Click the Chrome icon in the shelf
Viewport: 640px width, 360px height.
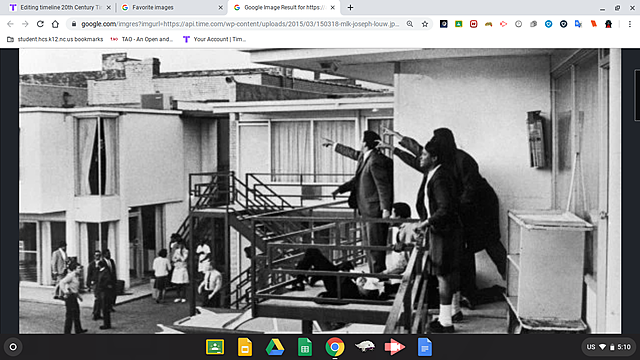(x=335, y=347)
